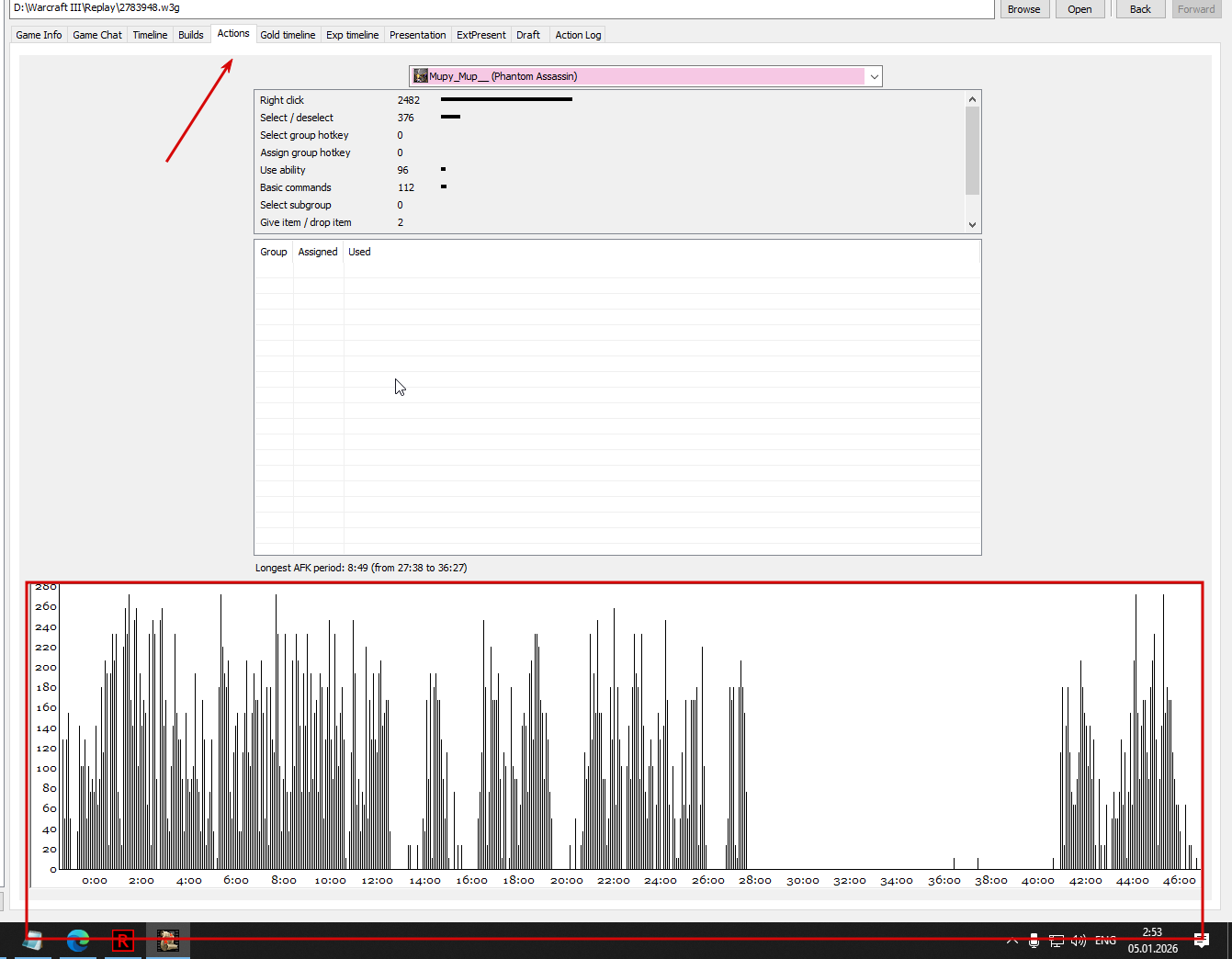This screenshot has height=959, width=1232.
Task: Select the Mupy_Mup__ player combo box
Action: [x=645, y=76]
